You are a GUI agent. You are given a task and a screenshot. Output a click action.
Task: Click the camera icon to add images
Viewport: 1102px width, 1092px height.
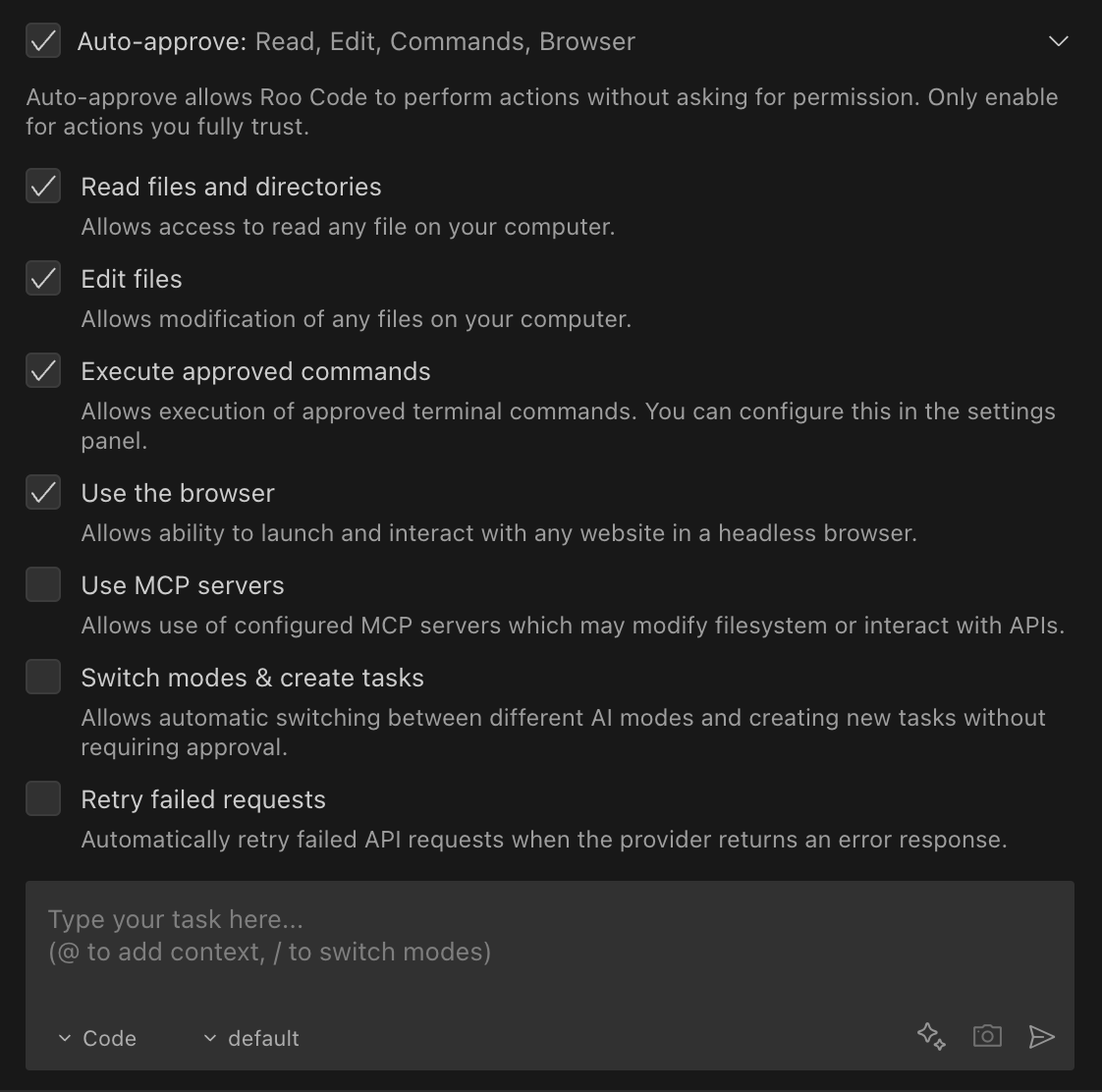[x=987, y=1036]
